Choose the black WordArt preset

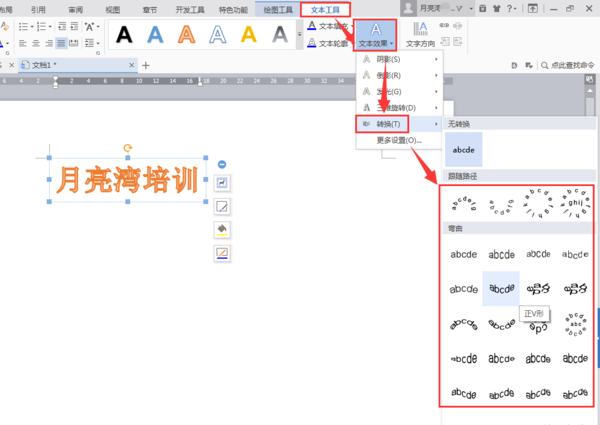click(x=124, y=34)
